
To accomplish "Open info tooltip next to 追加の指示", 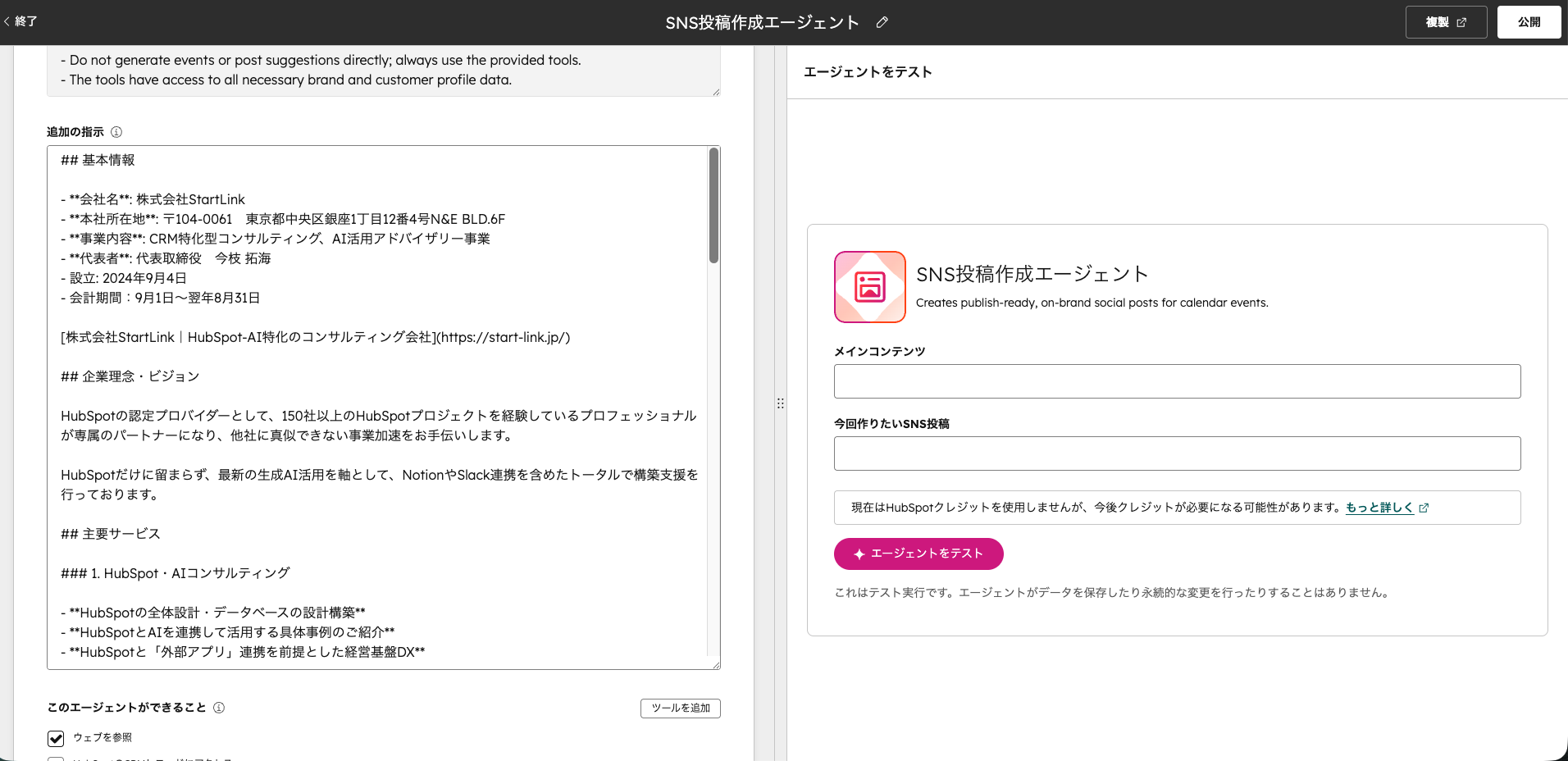I will point(116,132).
